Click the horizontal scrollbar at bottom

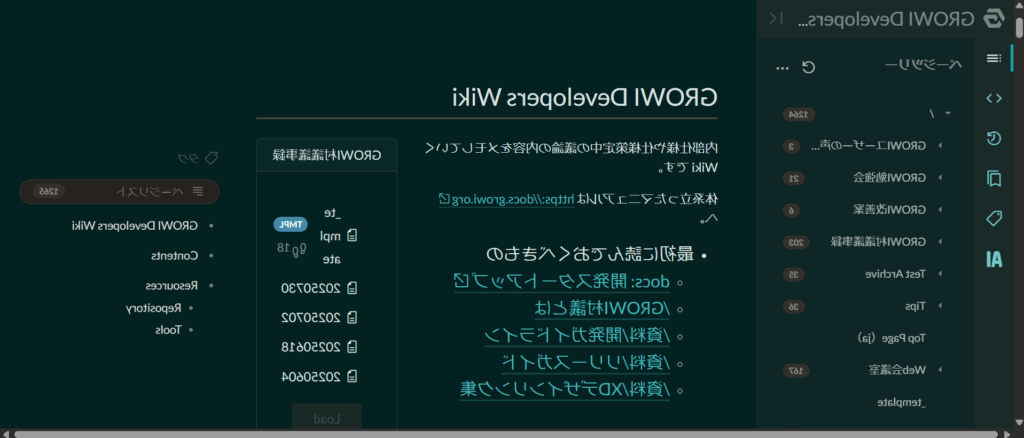(506, 434)
